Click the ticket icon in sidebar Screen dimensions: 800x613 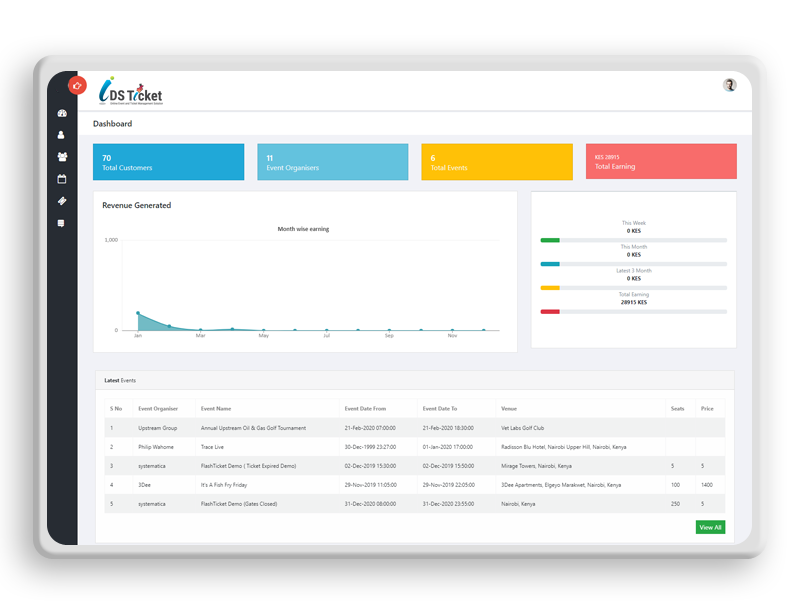[x=62, y=201]
